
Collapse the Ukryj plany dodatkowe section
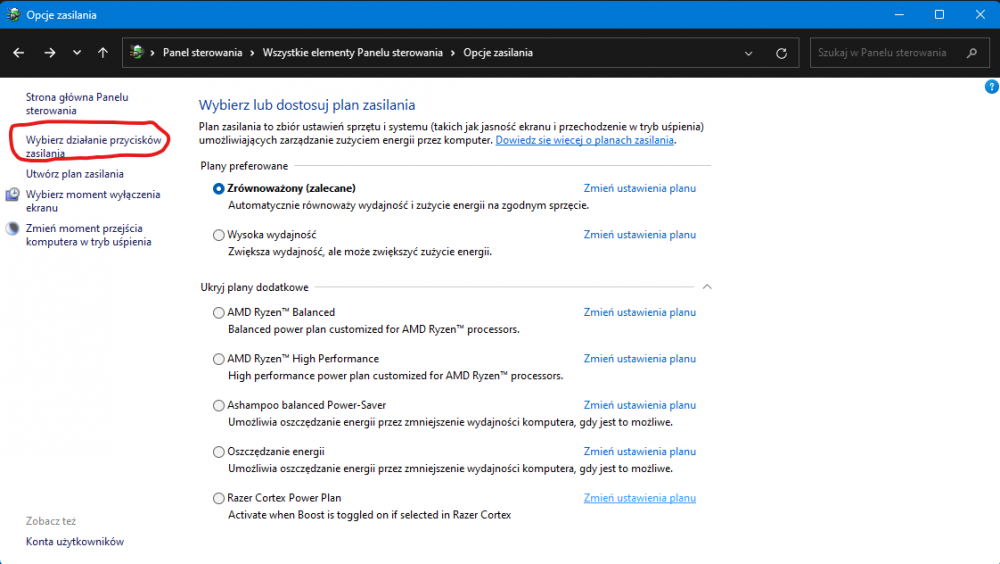707,287
